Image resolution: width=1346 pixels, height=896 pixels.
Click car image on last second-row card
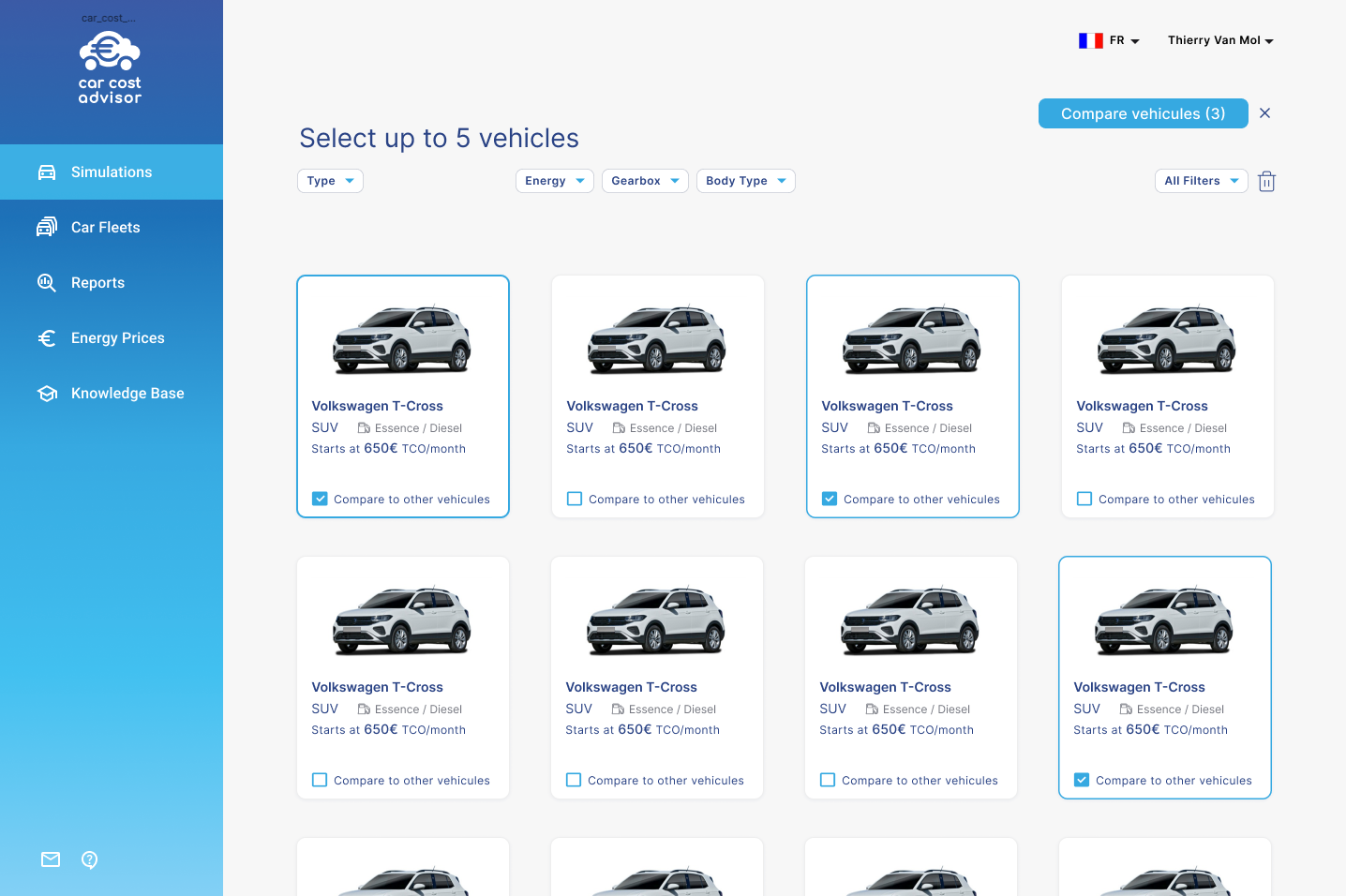[1164, 620]
